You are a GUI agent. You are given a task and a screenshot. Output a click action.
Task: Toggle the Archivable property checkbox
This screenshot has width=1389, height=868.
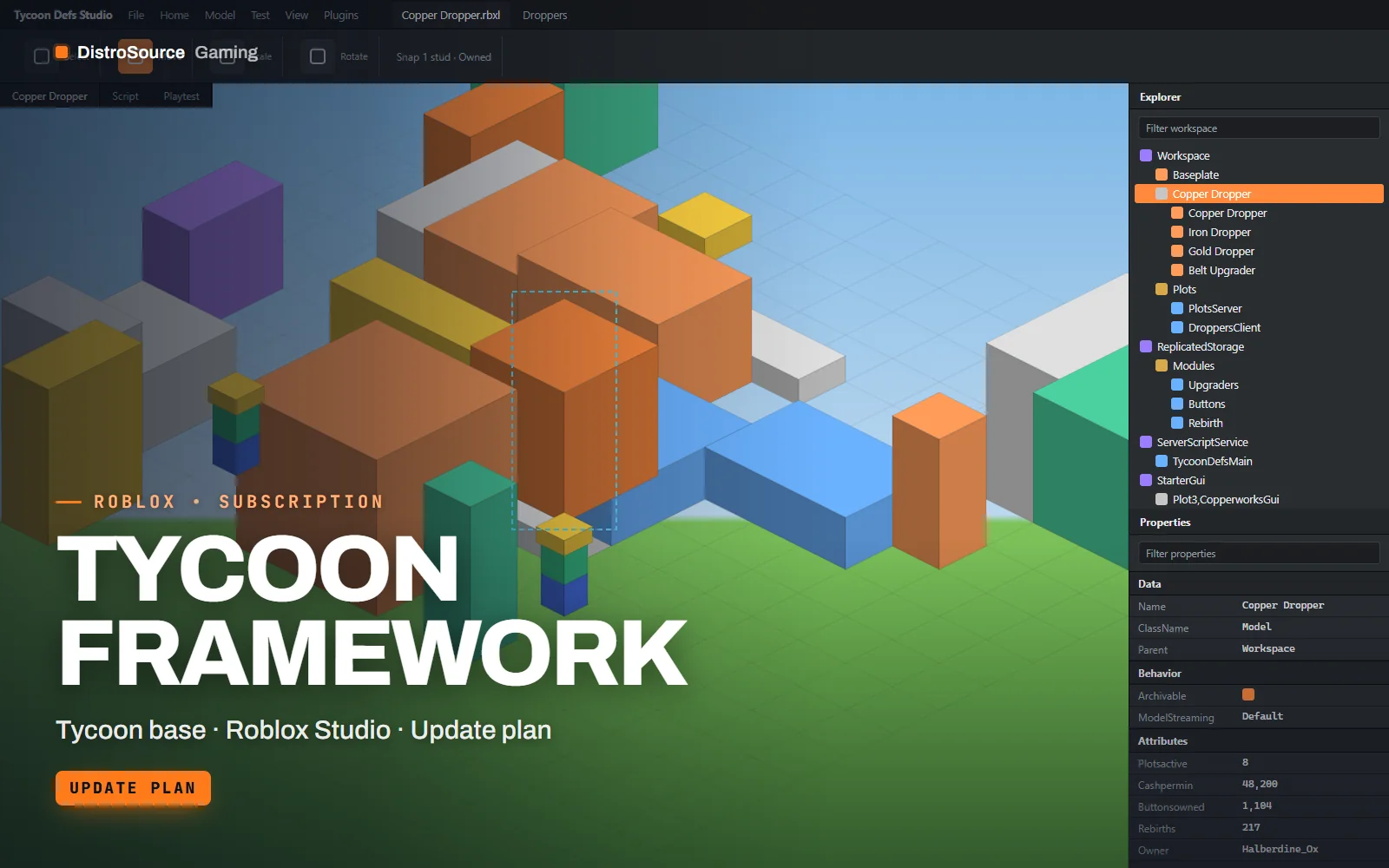click(1248, 694)
